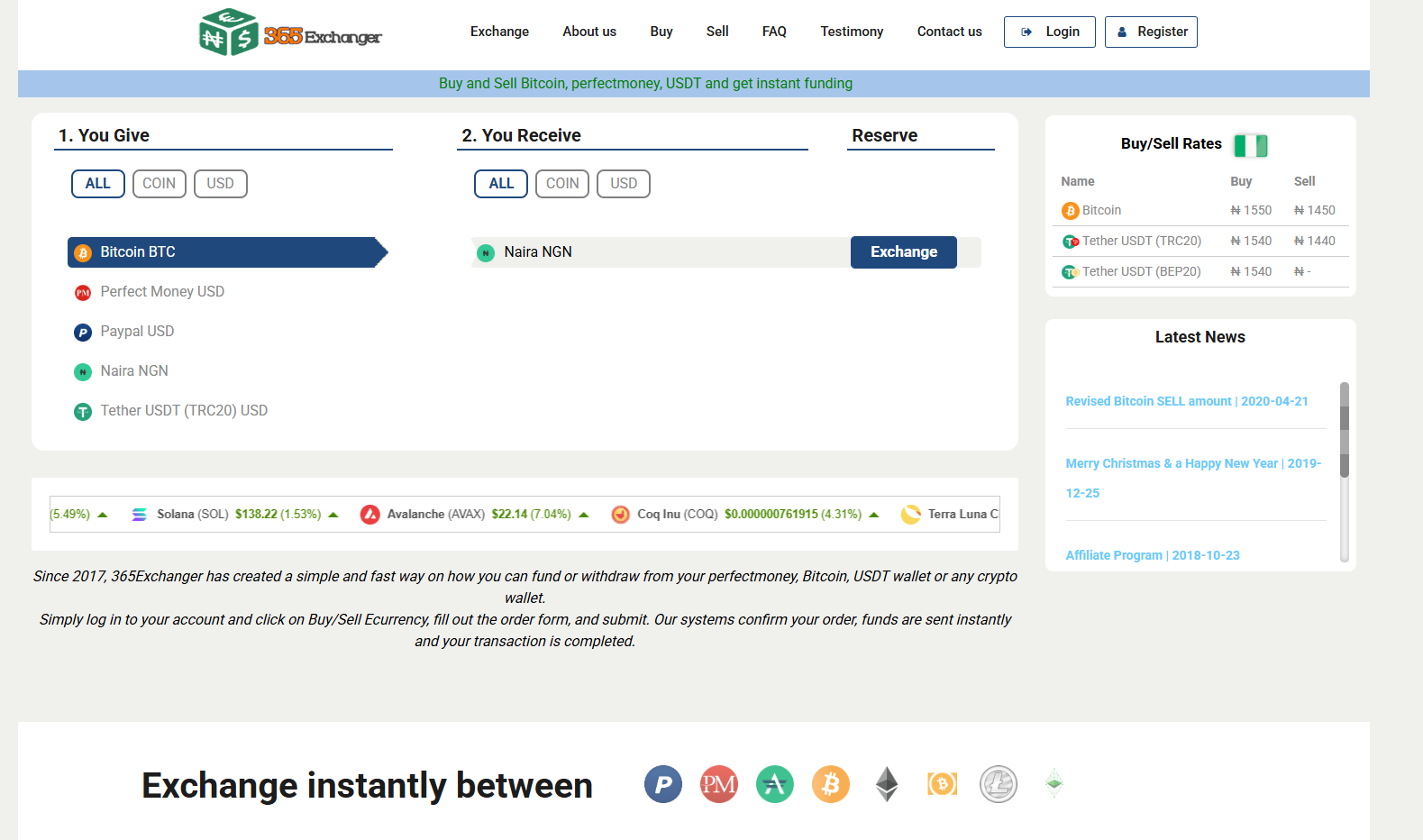Go to the Sell menu item
The image size is (1423, 840).
point(717,32)
